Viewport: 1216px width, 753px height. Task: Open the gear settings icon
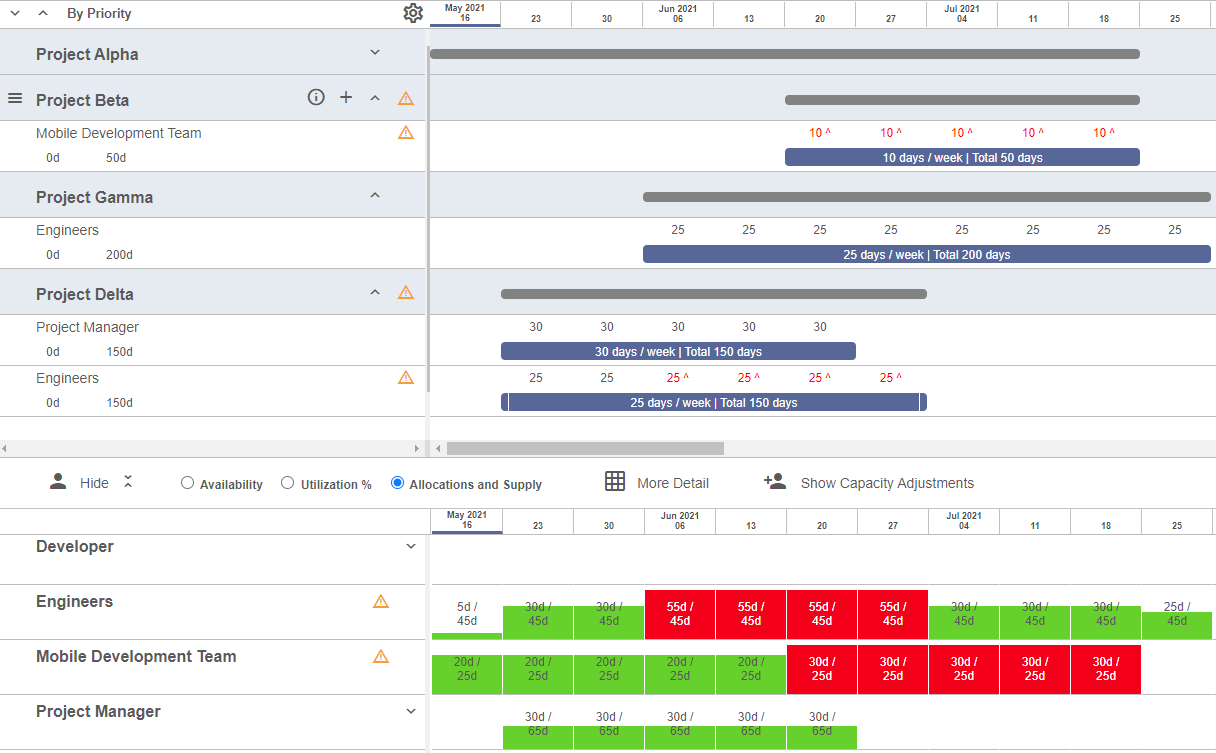[x=413, y=13]
